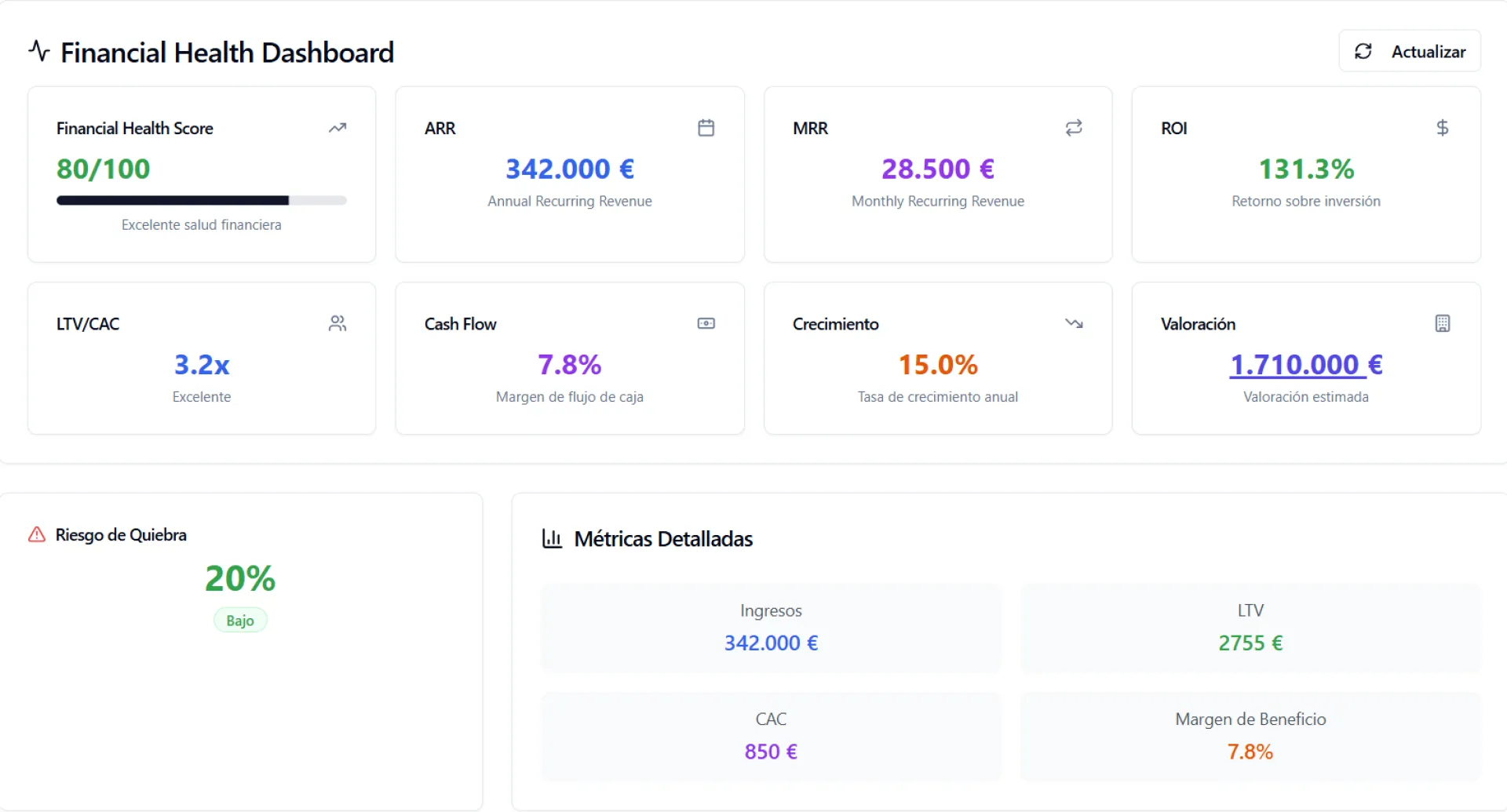Click the Actualizar refresh button
The height and width of the screenshot is (812, 1507).
[1410, 51]
